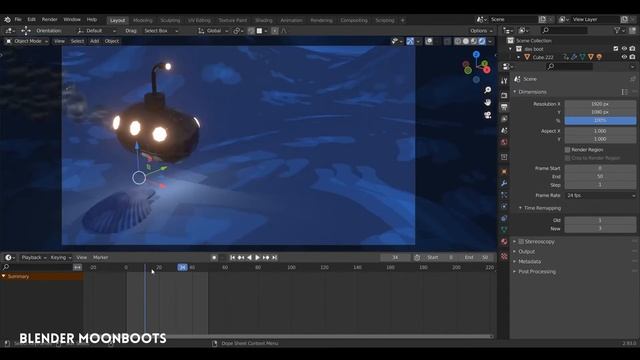Viewport: 640px width, 360px height.
Task: Click the frame 34 playhead marker
Action: [x=182, y=267]
